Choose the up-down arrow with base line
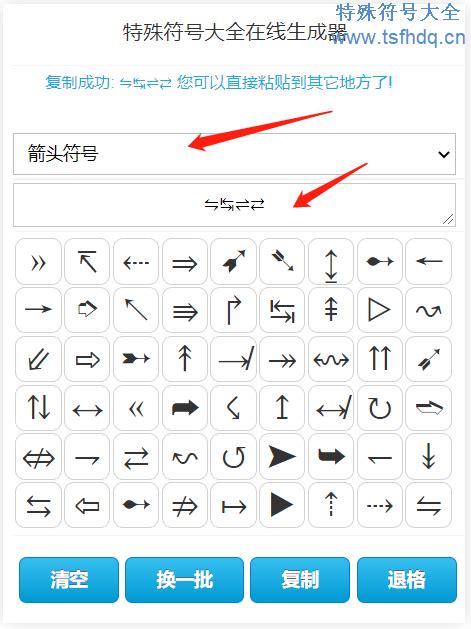The height and width of the screenshot is (629, 471). [331, 262]
